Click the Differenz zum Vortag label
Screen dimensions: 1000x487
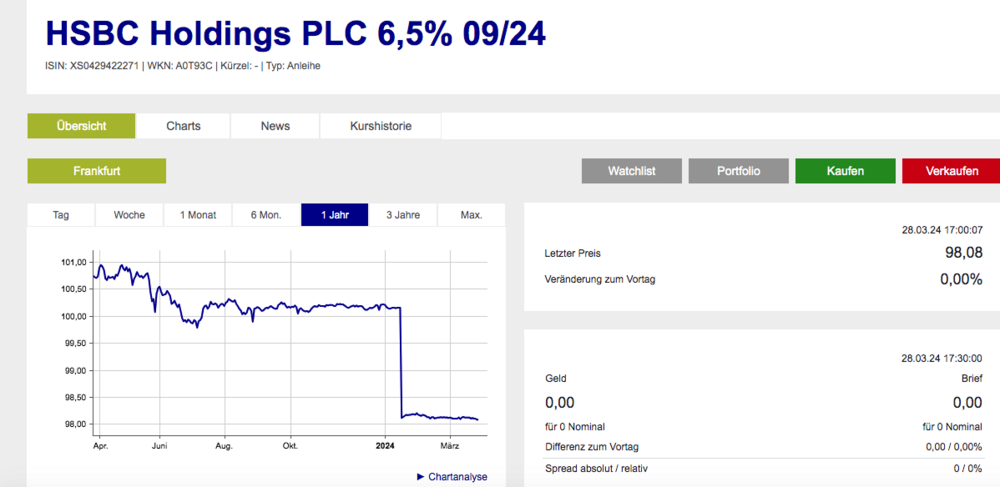pos(592,447)
